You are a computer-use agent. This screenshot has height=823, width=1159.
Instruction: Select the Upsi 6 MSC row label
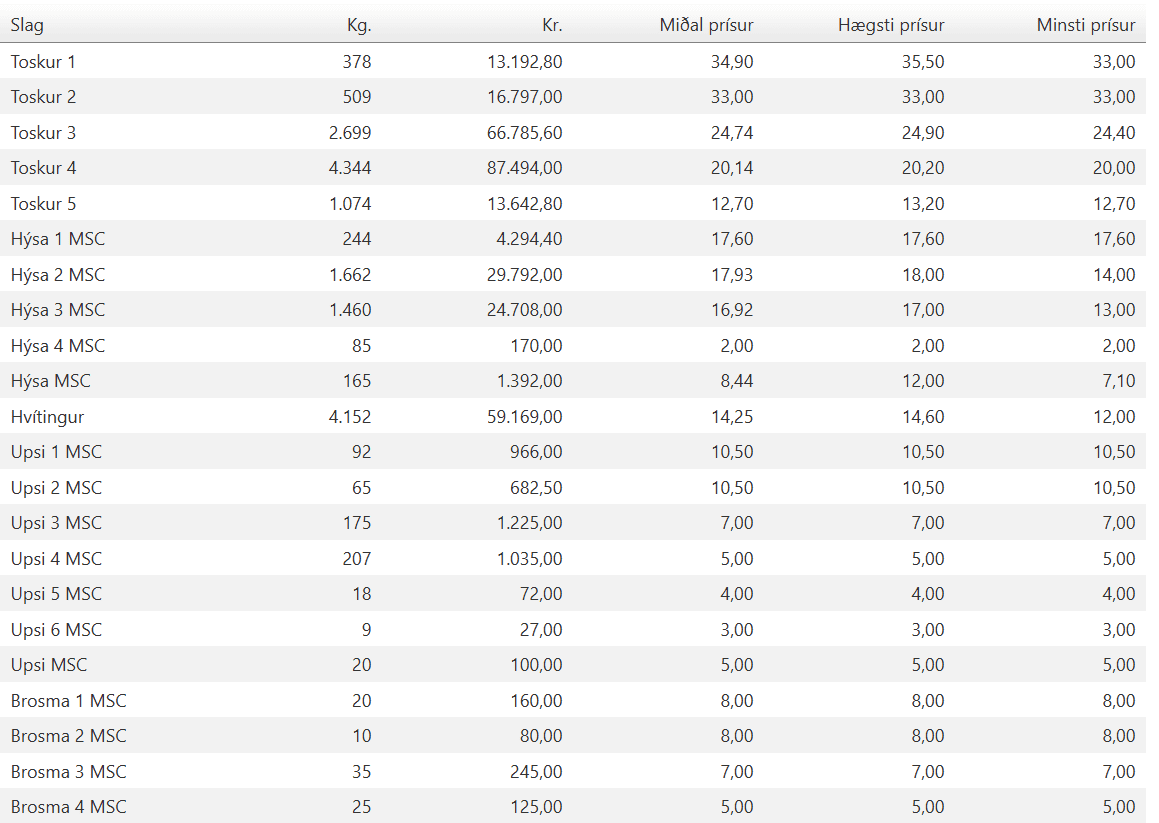pyautogui.click(x=56, y=630)
